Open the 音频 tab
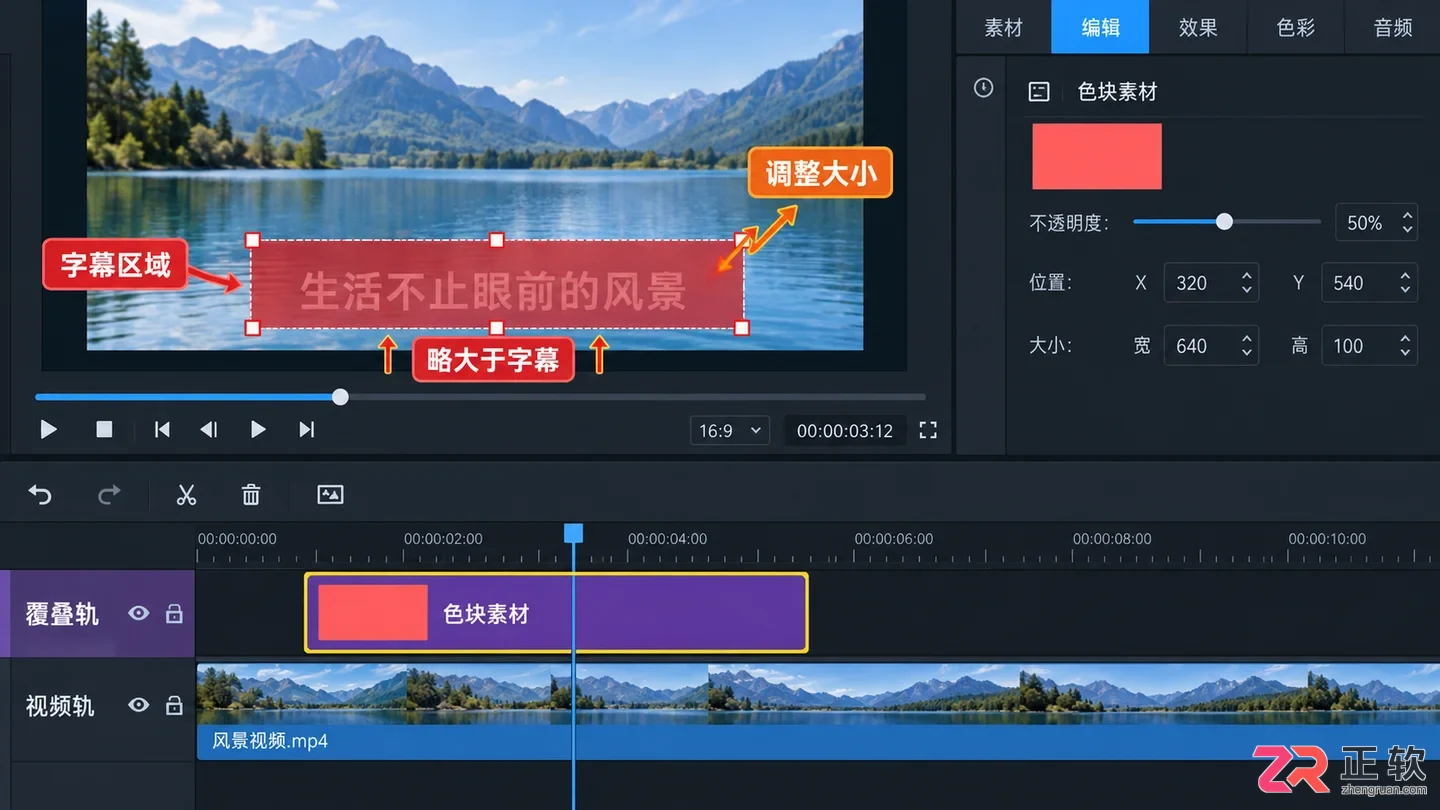 coord(1393,27)
